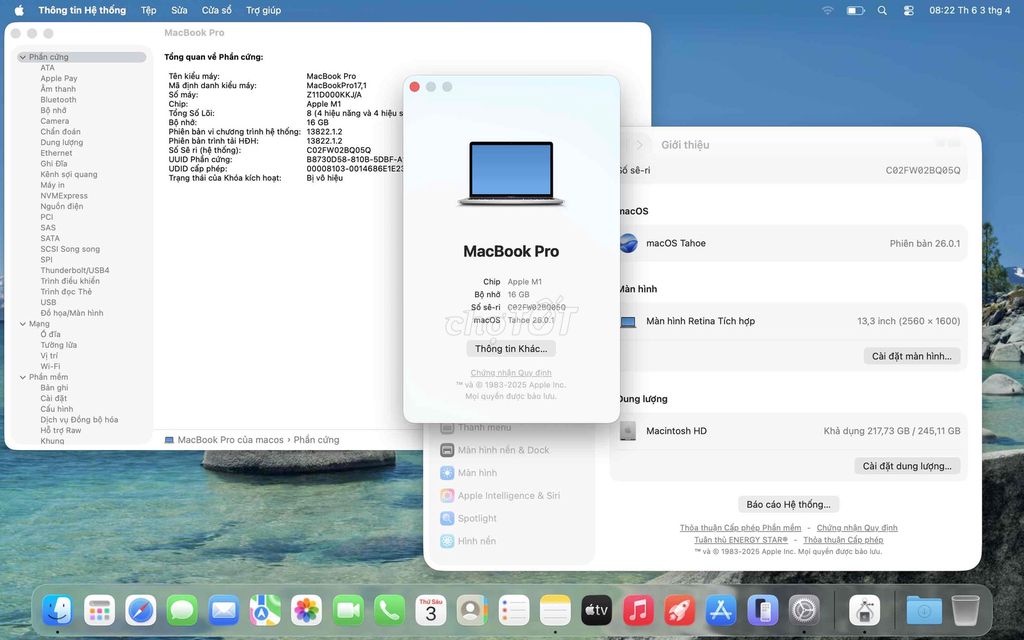Open the Apple menu
The width and height of the screenshot is (1024, 640).
pos(19,10)
